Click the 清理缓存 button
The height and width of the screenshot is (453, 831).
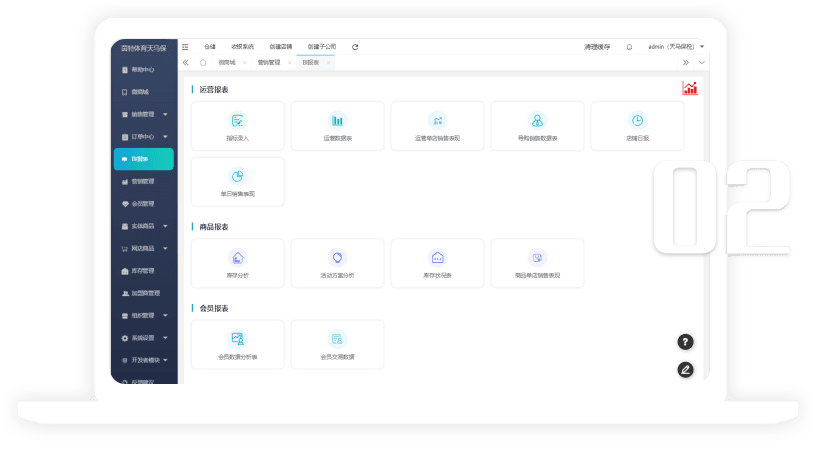pyautogui.click(x=597, y=47)
